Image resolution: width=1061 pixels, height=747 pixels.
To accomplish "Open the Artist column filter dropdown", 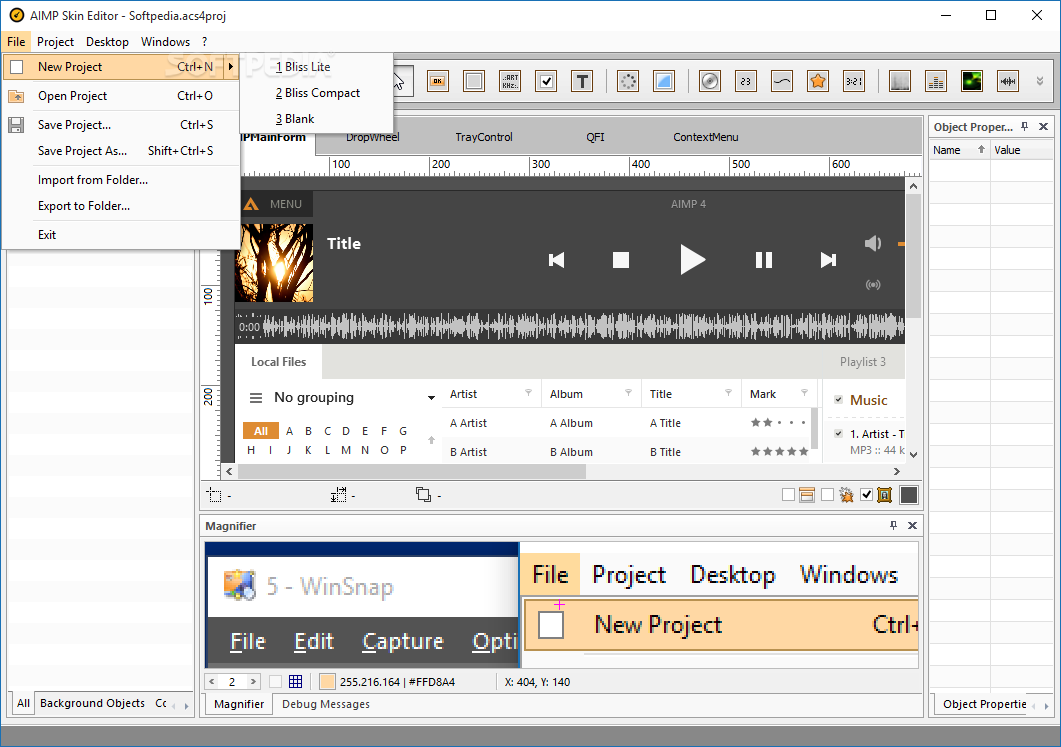I will tap(528, 392).
